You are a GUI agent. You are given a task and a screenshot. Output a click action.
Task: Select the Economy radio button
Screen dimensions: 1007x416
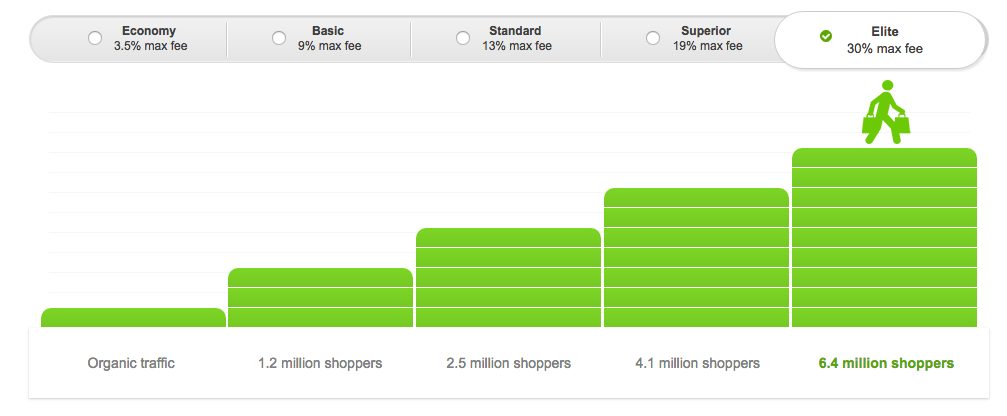click(95, 38)
